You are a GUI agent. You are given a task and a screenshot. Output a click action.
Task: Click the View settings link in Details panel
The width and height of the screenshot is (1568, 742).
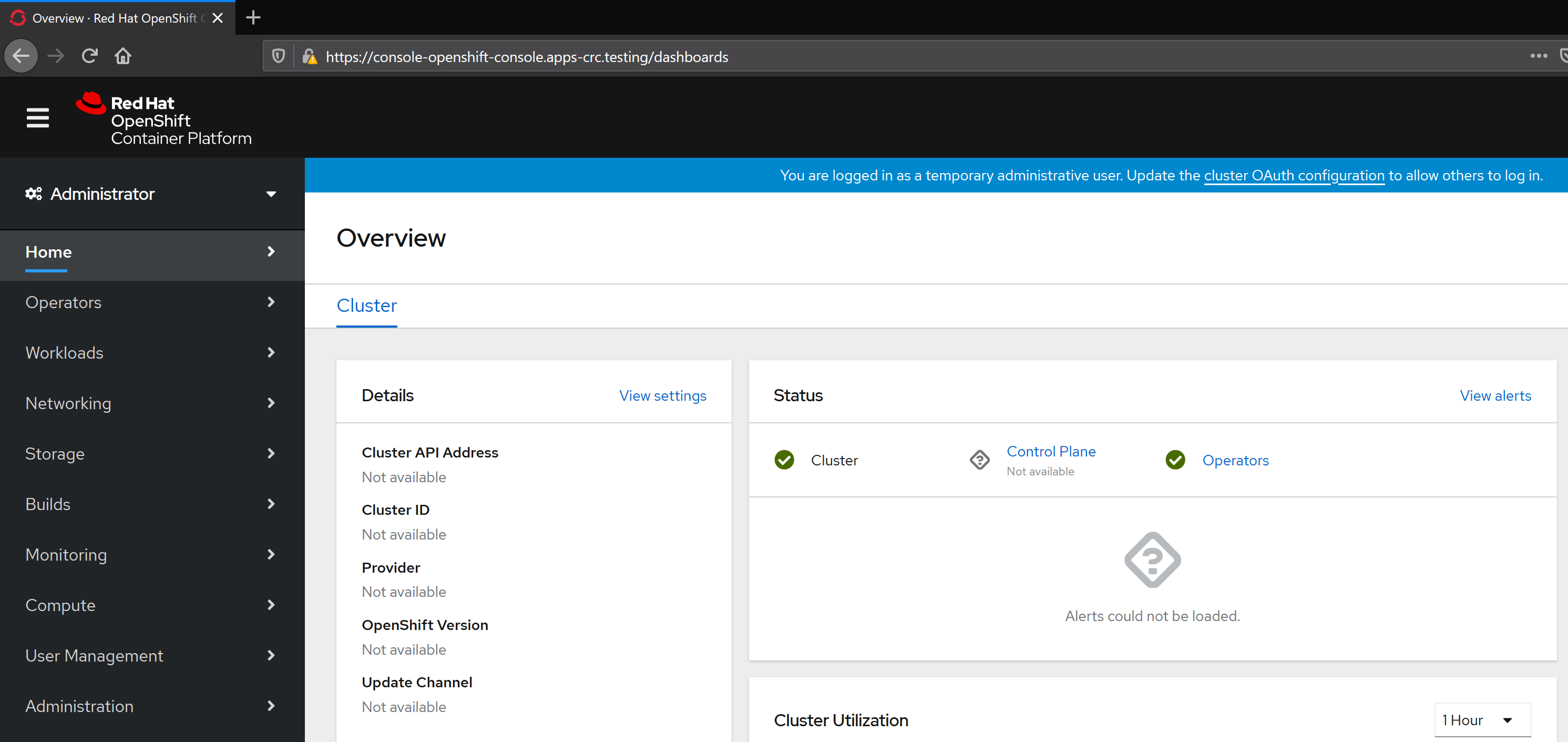point(662,395)
